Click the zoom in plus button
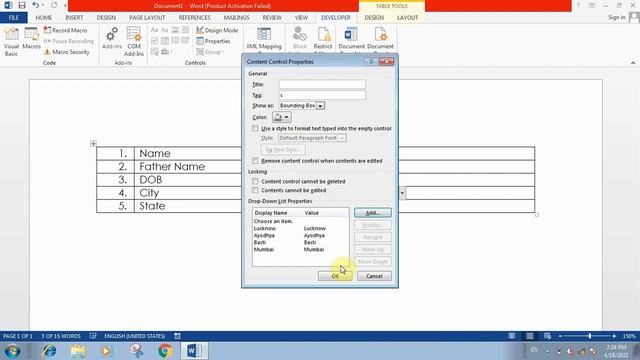The image size is (640, 360). point(614,336)
